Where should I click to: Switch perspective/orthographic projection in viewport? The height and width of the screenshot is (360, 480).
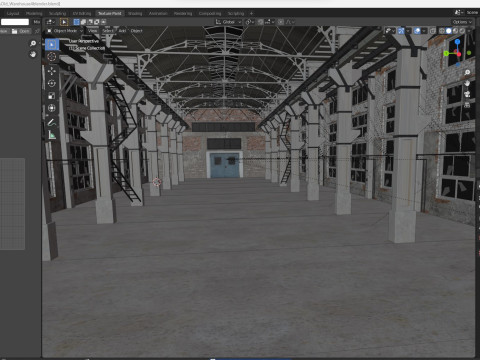(x=467, y=105)
